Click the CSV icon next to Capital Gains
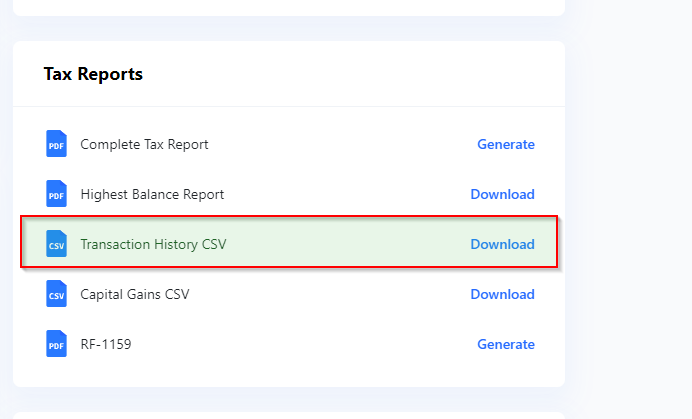Screen dimensions: 692x419 point(56,294)
